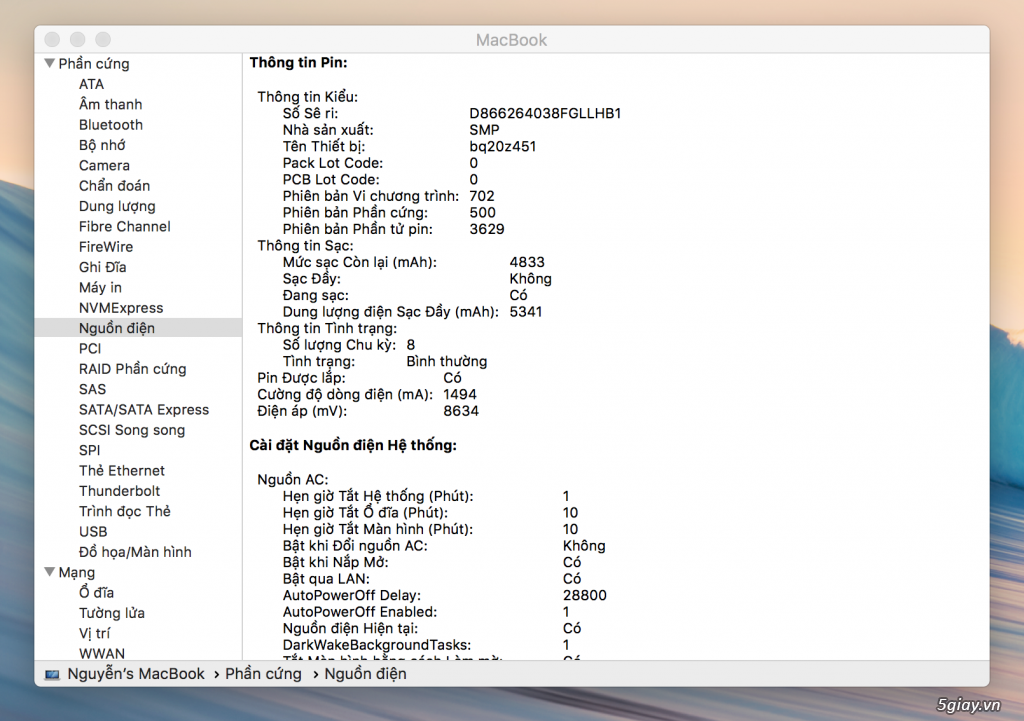Click battery cell version value 3629

(x=487, y=229)
